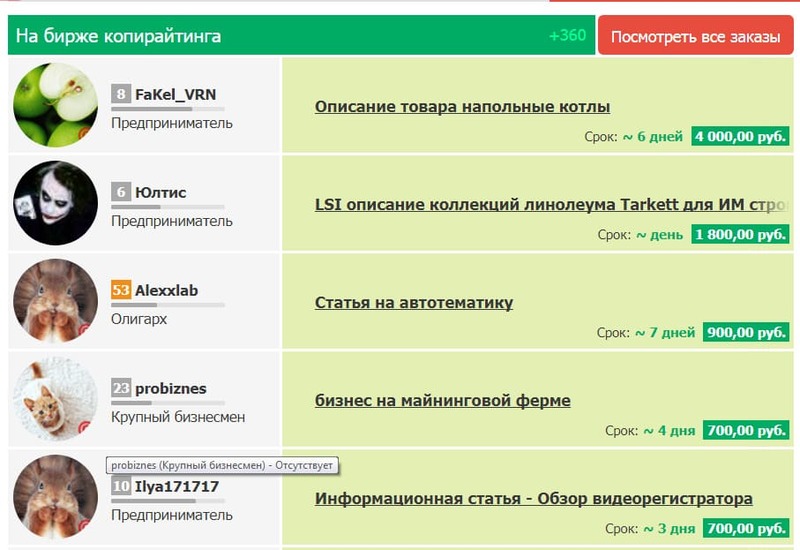Open "бизнес на майнинговой ферме" order
The width and height of the screenshot is (800, 550).
tap(442, 401)
